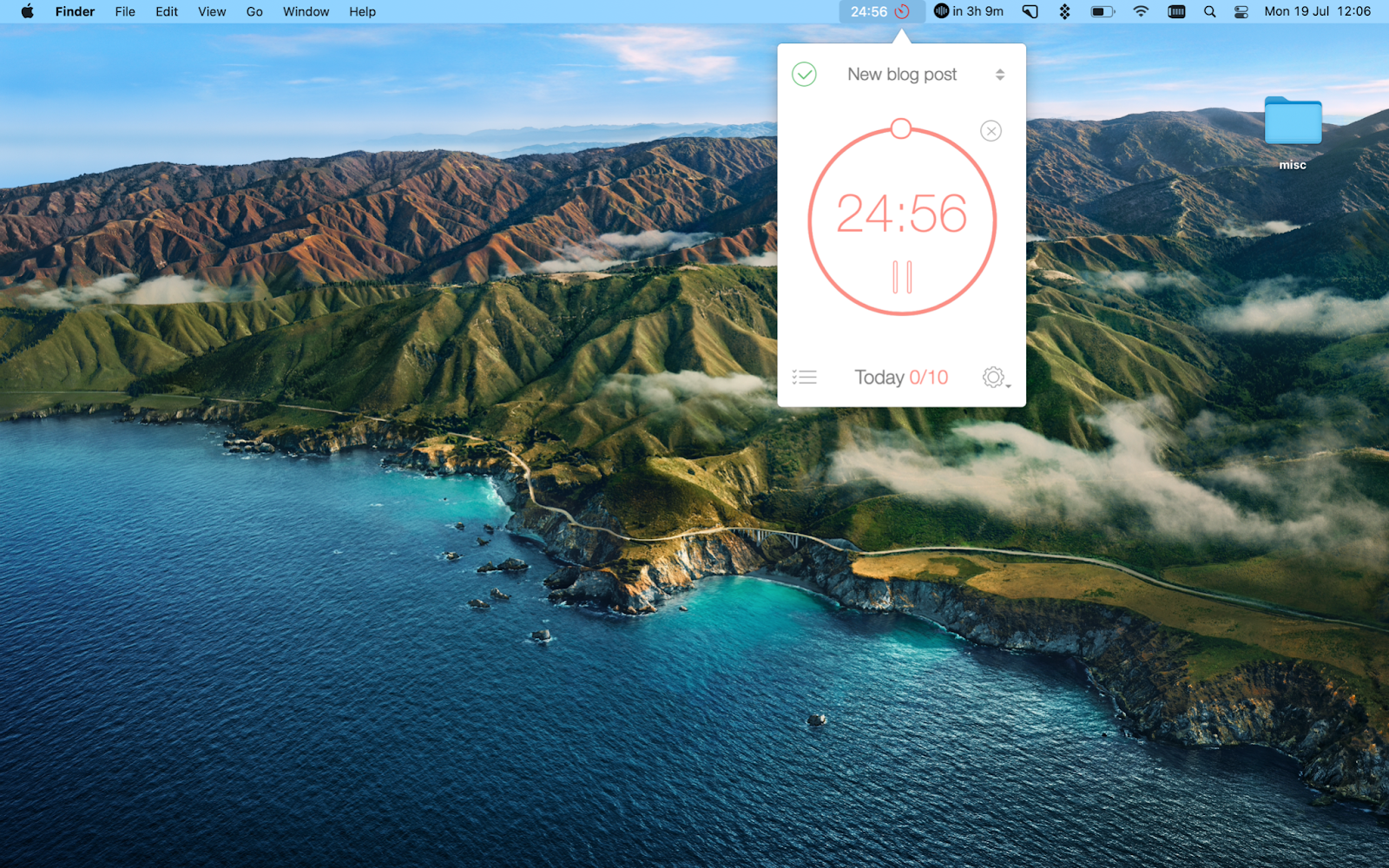Screen dimensions: 1389x868
Task: Open the View menu
Action: 212,12
